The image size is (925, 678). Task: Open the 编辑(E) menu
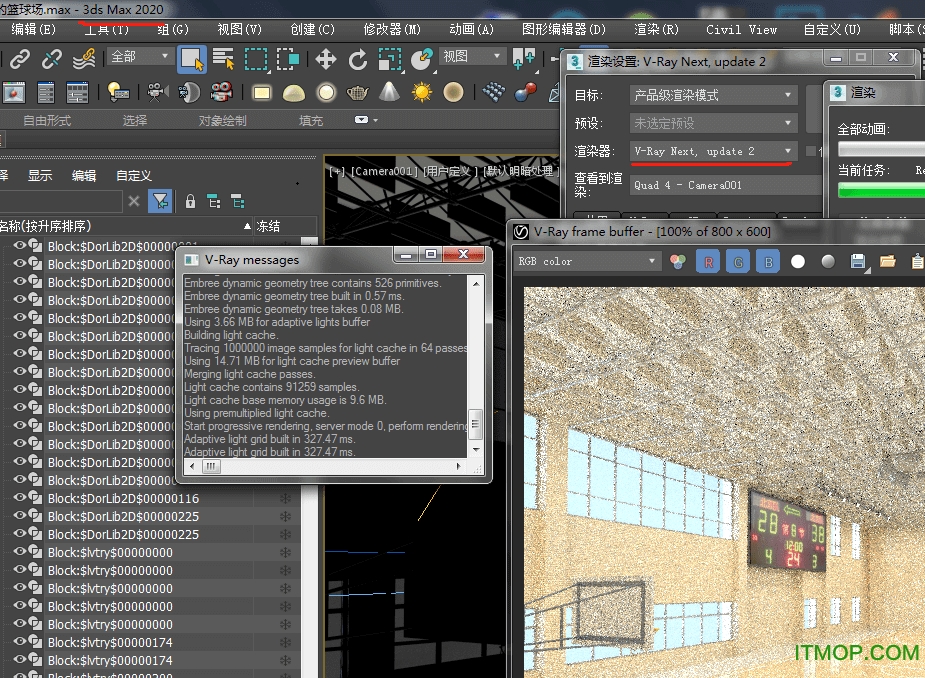(x=33, y=30)
